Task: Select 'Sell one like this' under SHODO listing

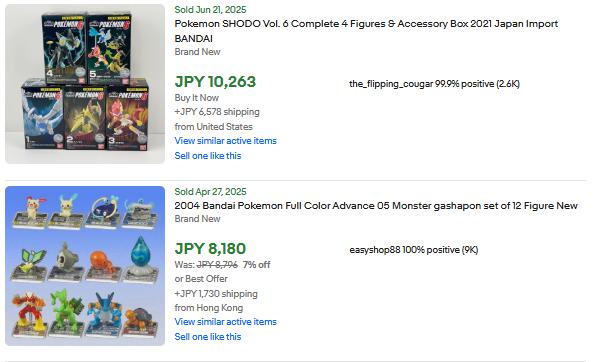Action: point(208,156)
